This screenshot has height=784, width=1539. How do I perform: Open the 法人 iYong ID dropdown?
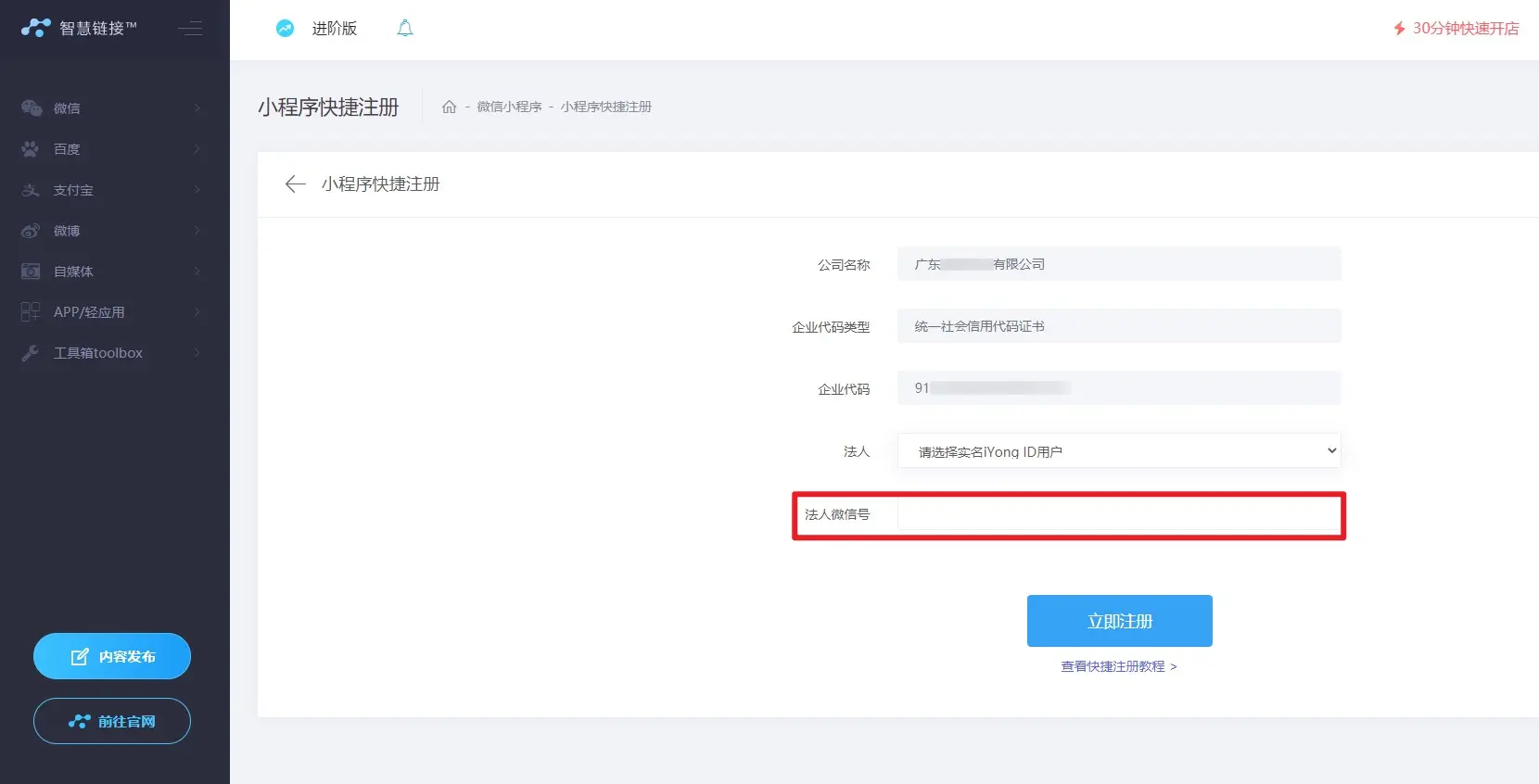[1118, 451]
